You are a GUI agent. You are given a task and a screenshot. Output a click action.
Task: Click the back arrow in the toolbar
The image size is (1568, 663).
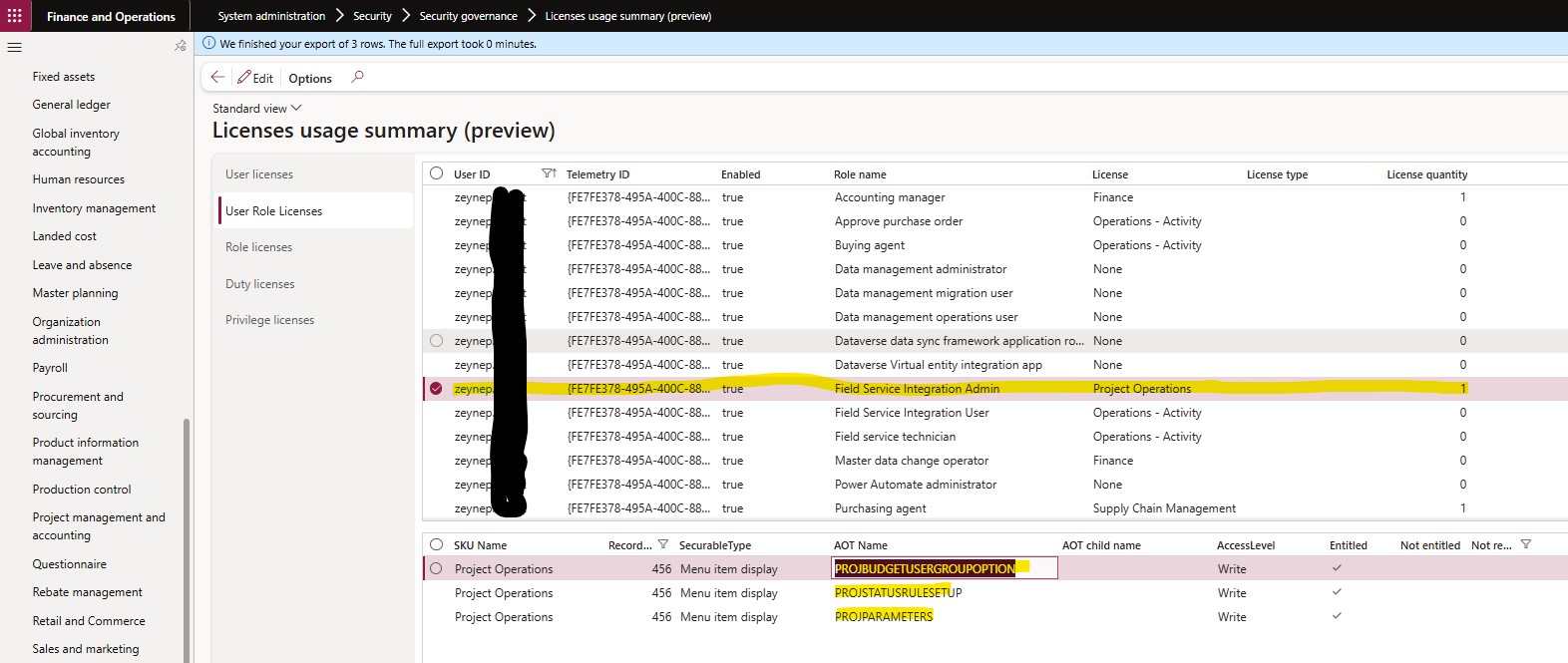click(217, 77)
